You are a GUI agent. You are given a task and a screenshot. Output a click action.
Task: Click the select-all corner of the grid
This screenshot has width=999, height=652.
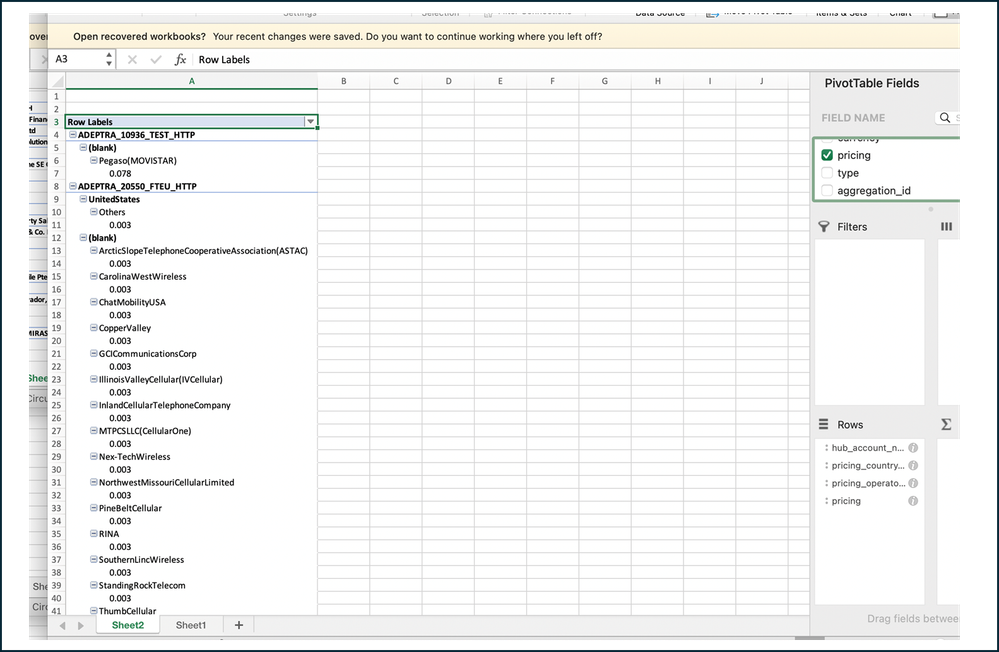[57, 81]
